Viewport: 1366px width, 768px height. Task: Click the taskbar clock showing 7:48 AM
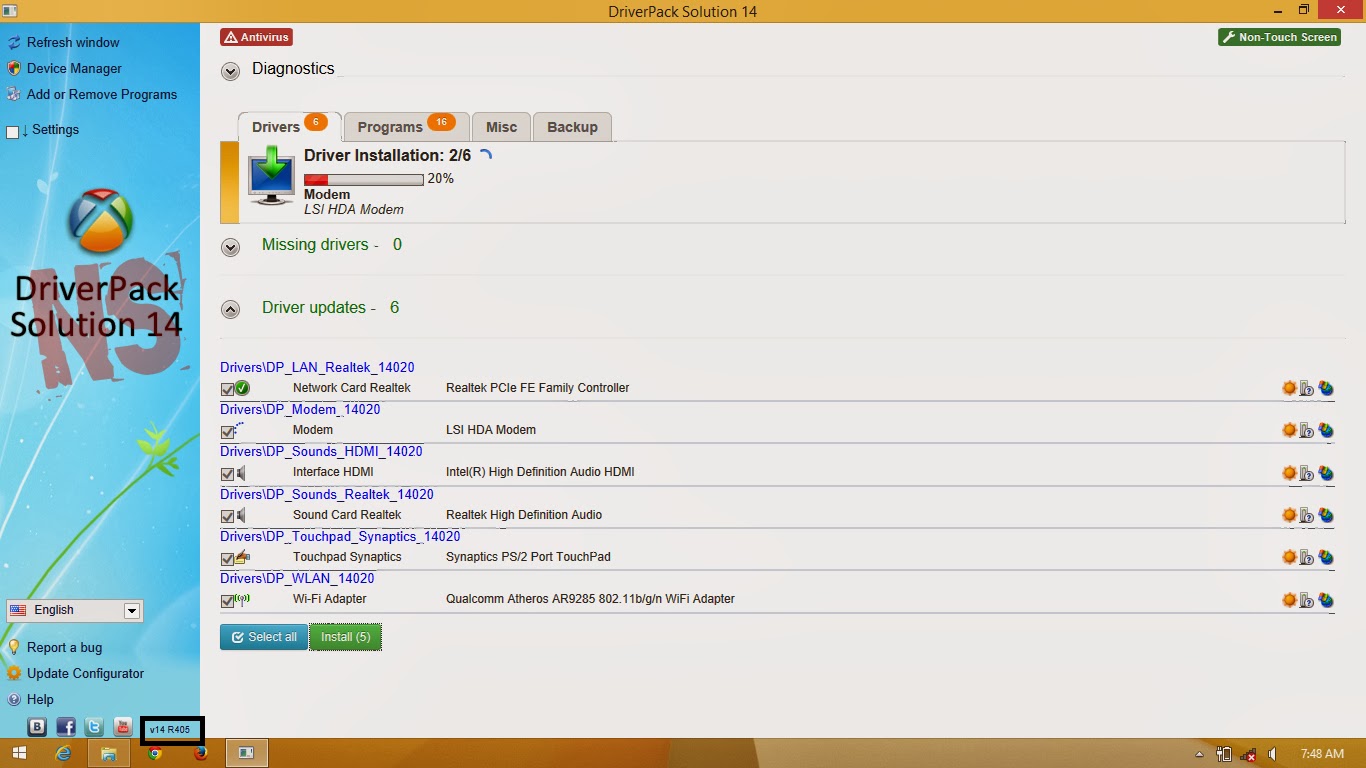pos(1322,754)
